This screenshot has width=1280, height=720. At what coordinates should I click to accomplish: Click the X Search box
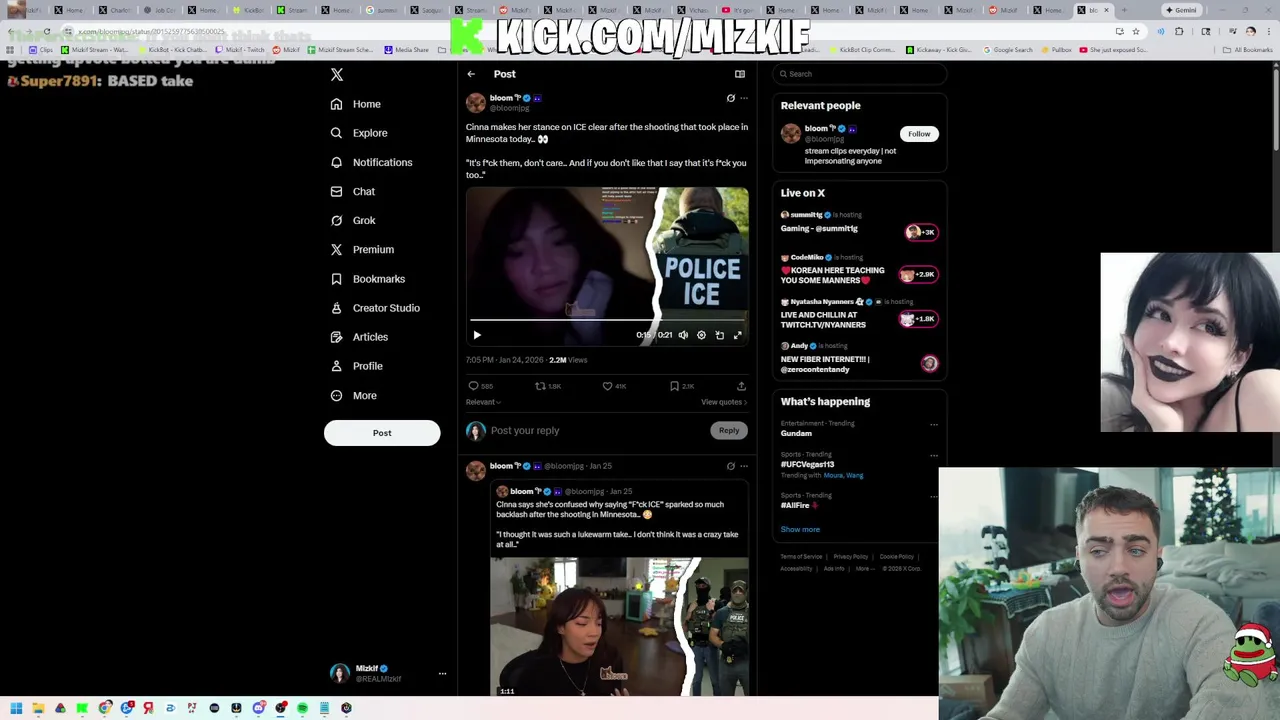(x=860, y=74)
